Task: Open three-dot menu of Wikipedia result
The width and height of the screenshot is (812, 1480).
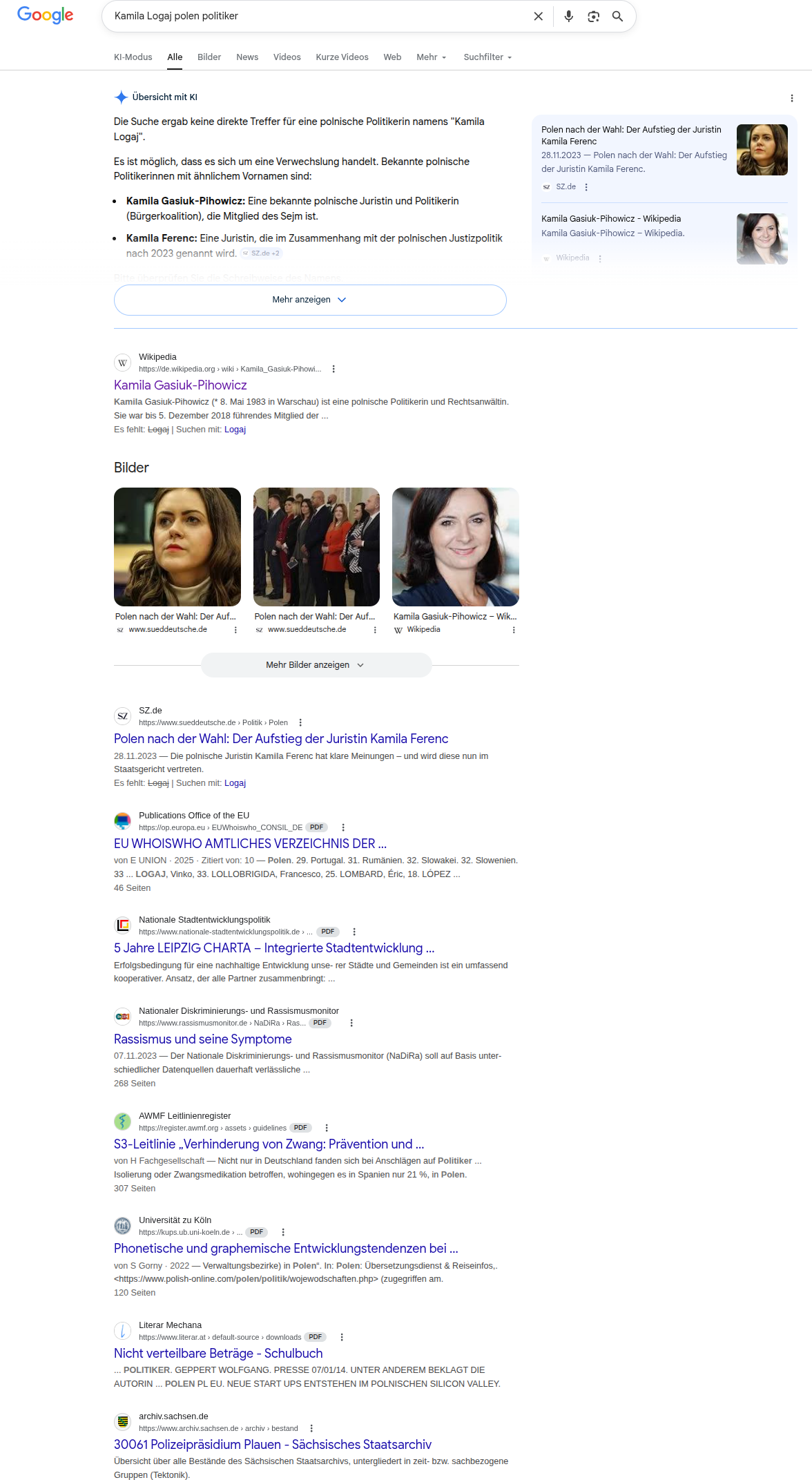Action: 333,369
